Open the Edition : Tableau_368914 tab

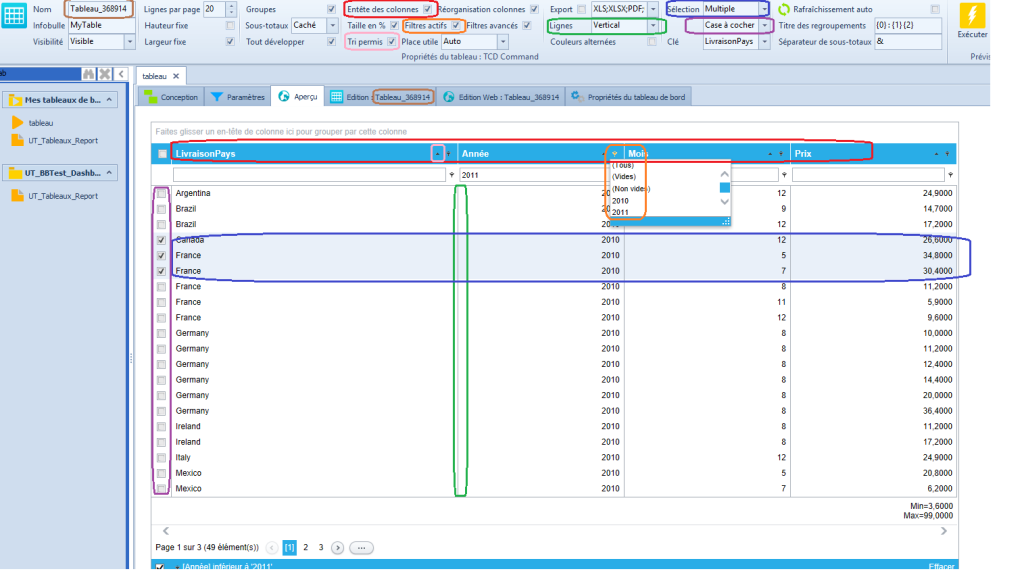[381, 97]
